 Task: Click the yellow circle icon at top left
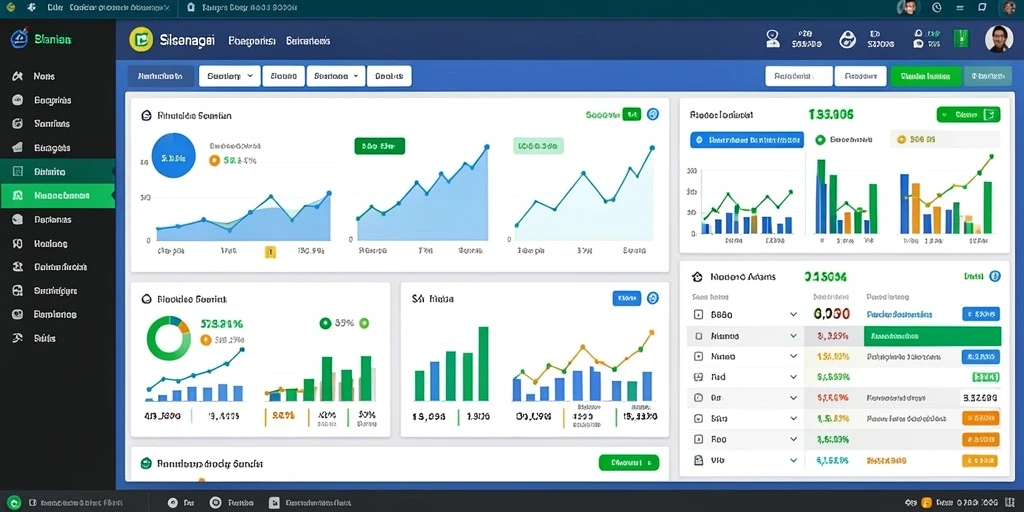(10, 7)
